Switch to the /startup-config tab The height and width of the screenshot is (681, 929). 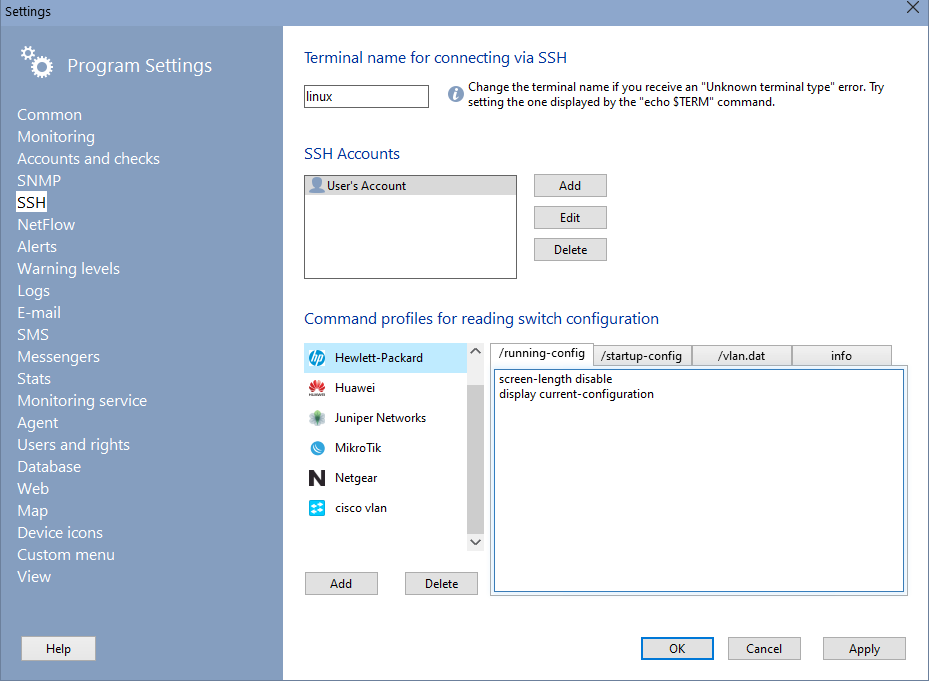point(641,354)
